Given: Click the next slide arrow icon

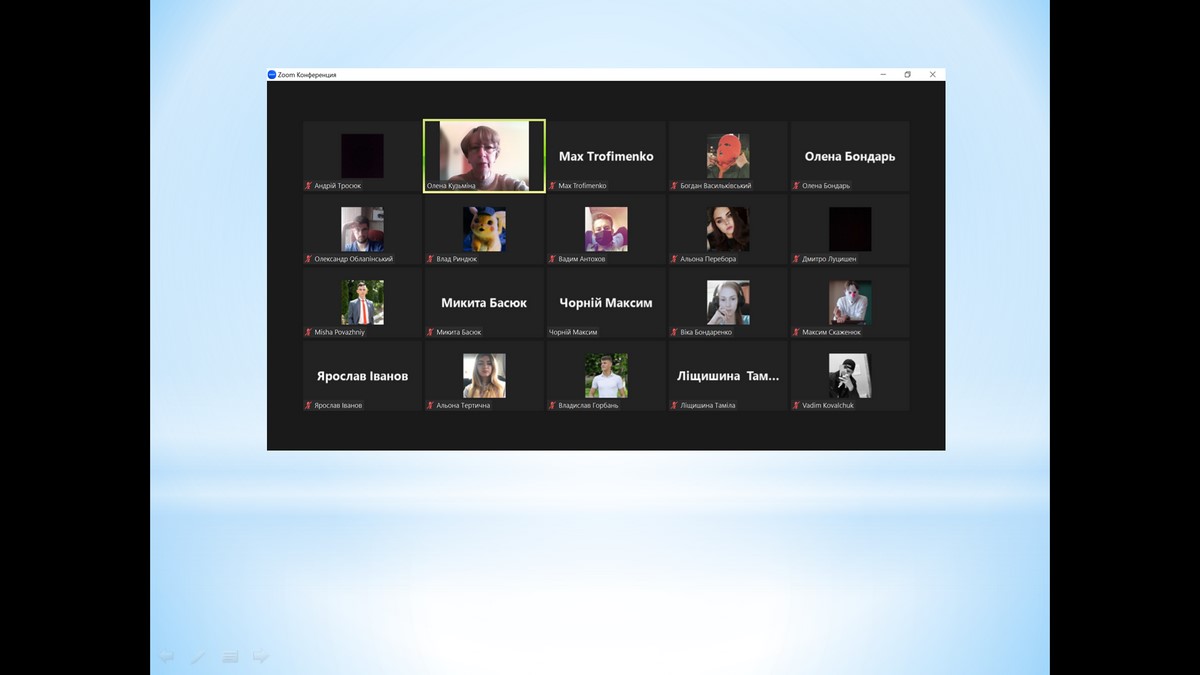Looking at the screenshot, I should (260, 657).
